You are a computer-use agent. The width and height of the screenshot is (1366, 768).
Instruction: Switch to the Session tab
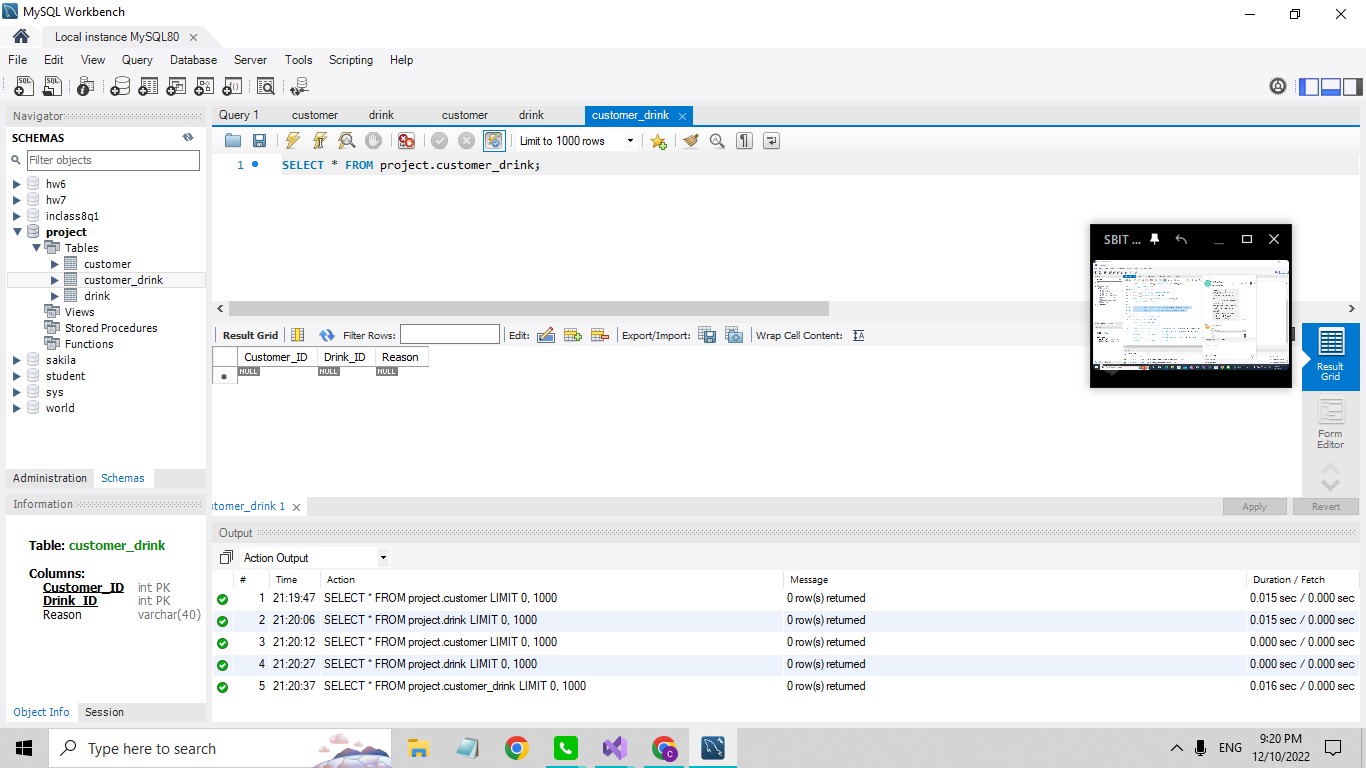click(104, 712)
